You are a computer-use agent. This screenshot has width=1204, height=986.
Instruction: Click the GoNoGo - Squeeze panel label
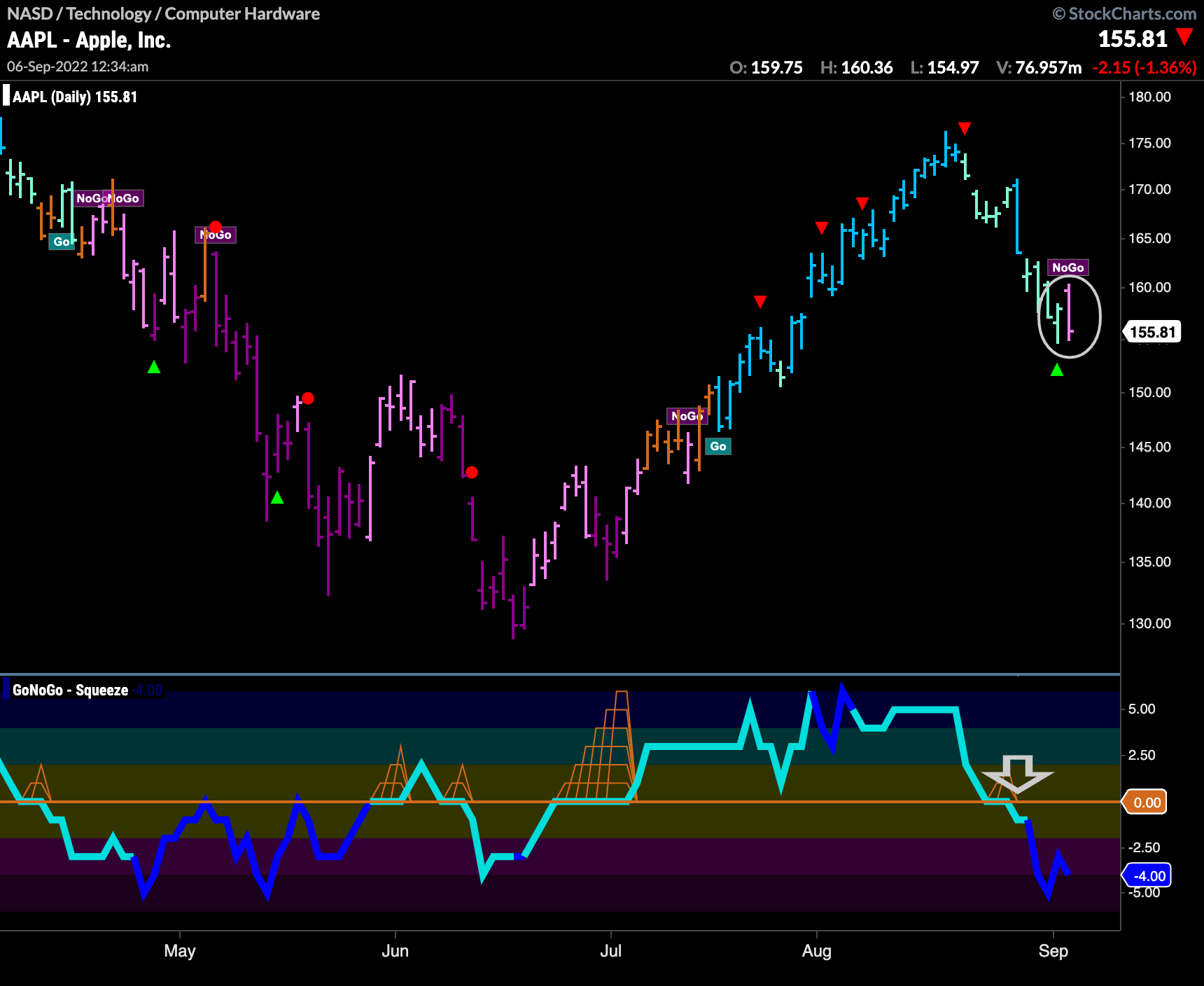(x=70, y=690)
